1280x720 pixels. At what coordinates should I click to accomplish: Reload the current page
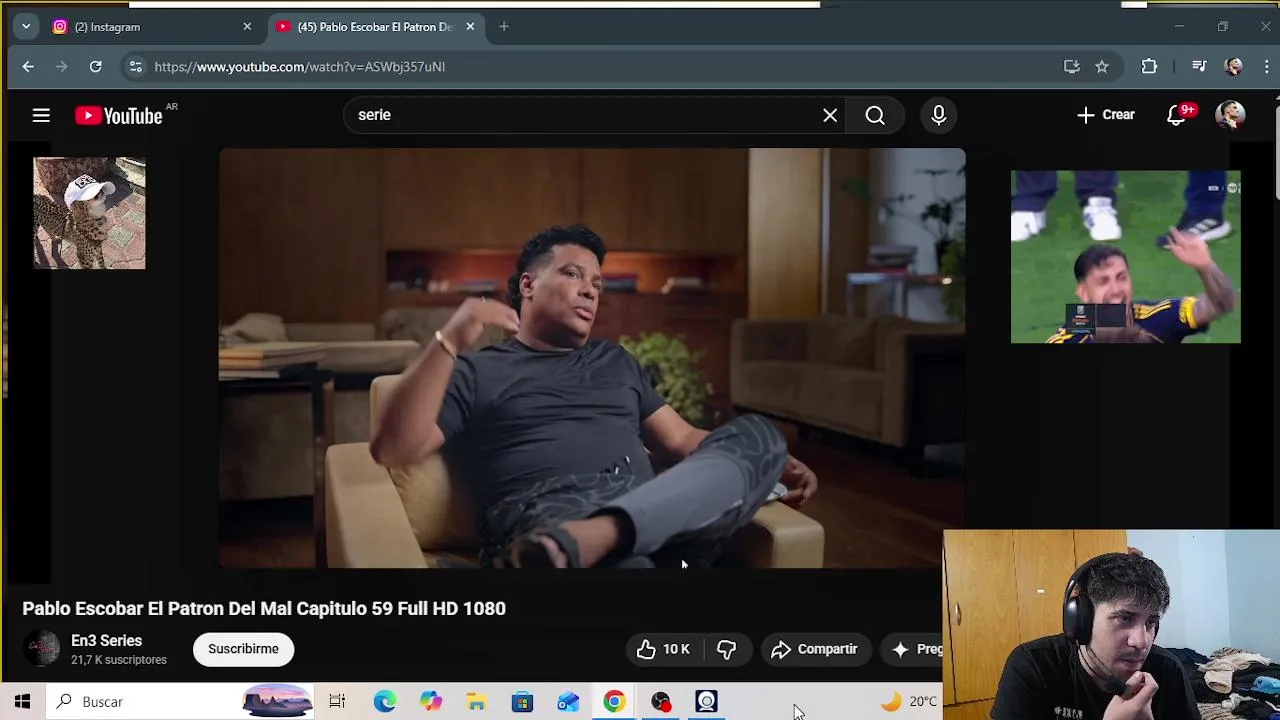pyautogui.click(x=96, y=67)
